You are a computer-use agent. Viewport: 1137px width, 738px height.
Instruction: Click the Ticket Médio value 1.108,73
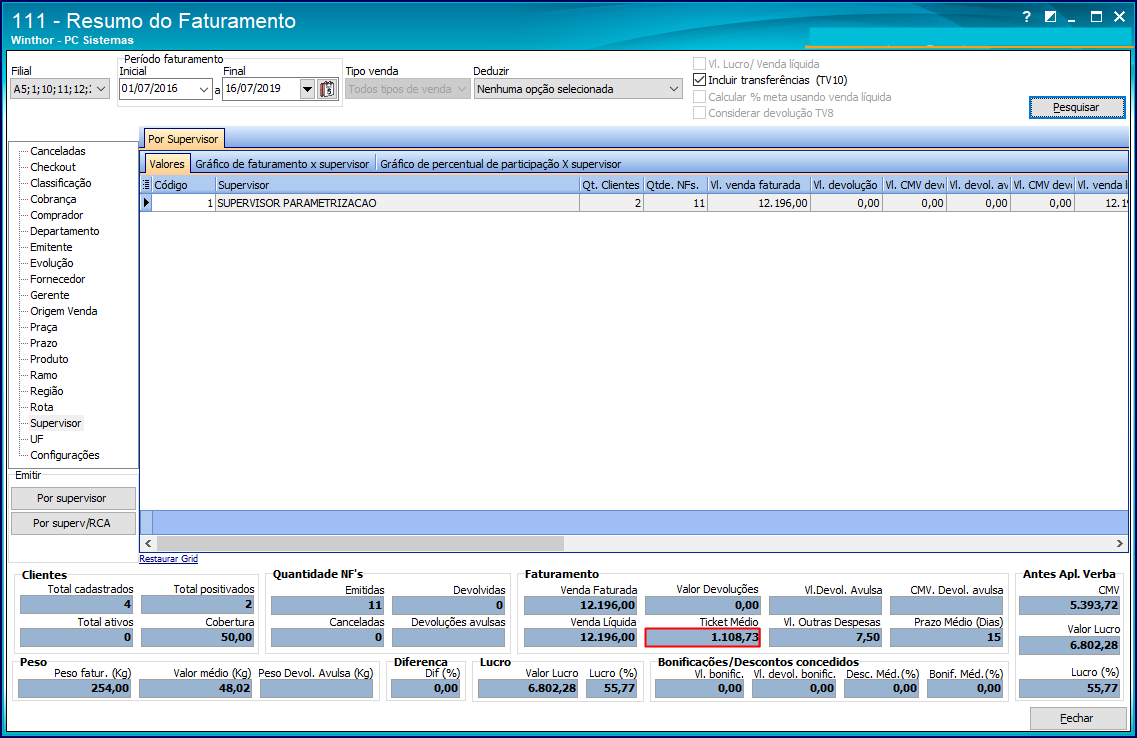point(702,637)
